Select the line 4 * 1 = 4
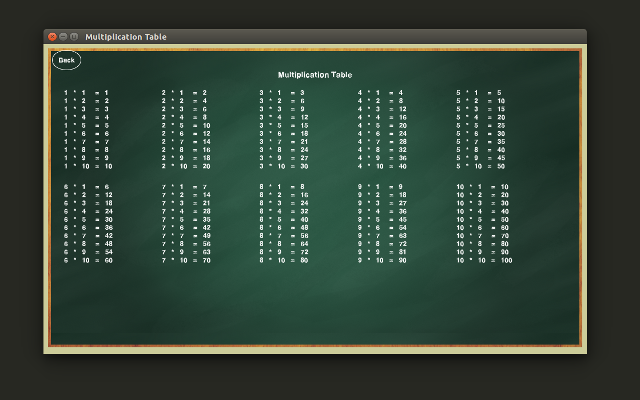 tap(381, 93)
